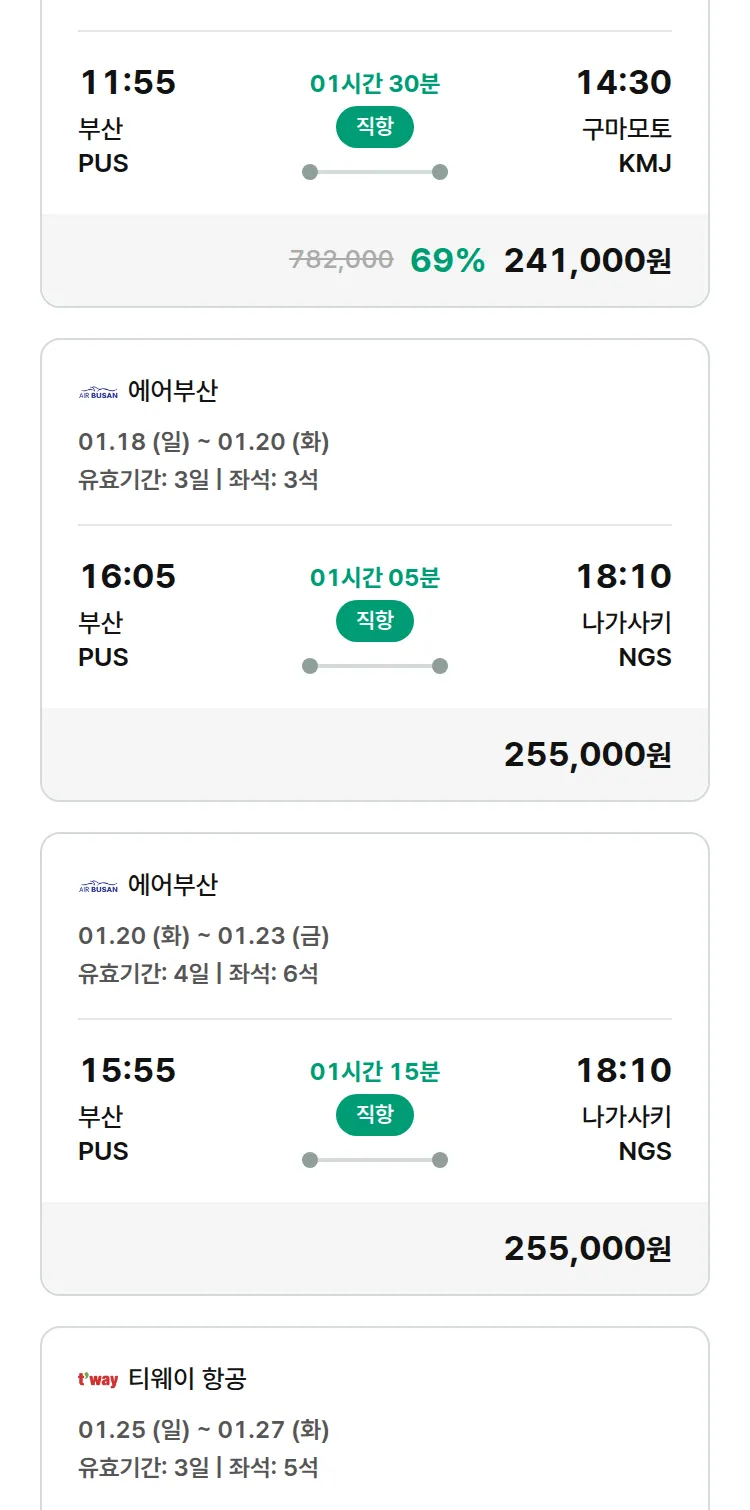Select the 241,000원 discounted price
The height and width of the screenshot is (1510, 750).
click(x=587, y=261)
